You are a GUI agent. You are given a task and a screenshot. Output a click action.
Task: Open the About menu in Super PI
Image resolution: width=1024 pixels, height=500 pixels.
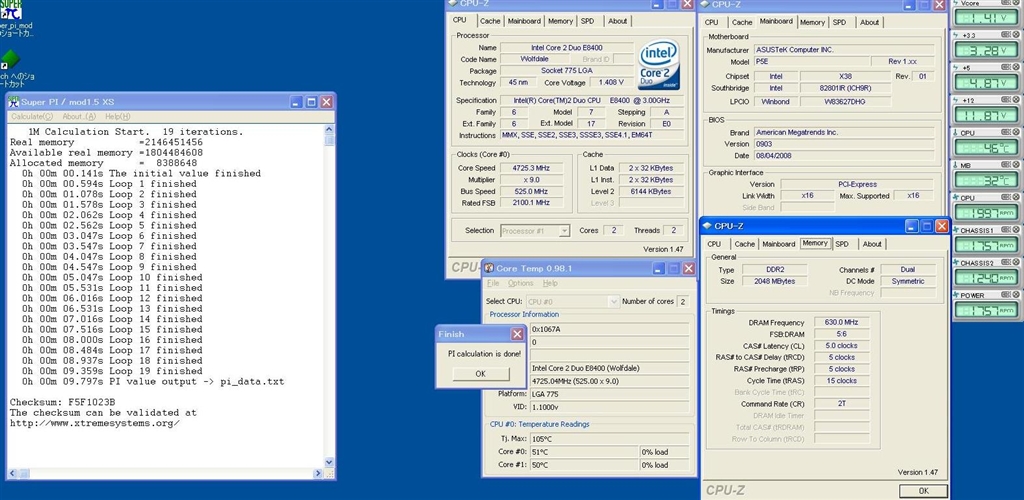[x=79, y=116]
